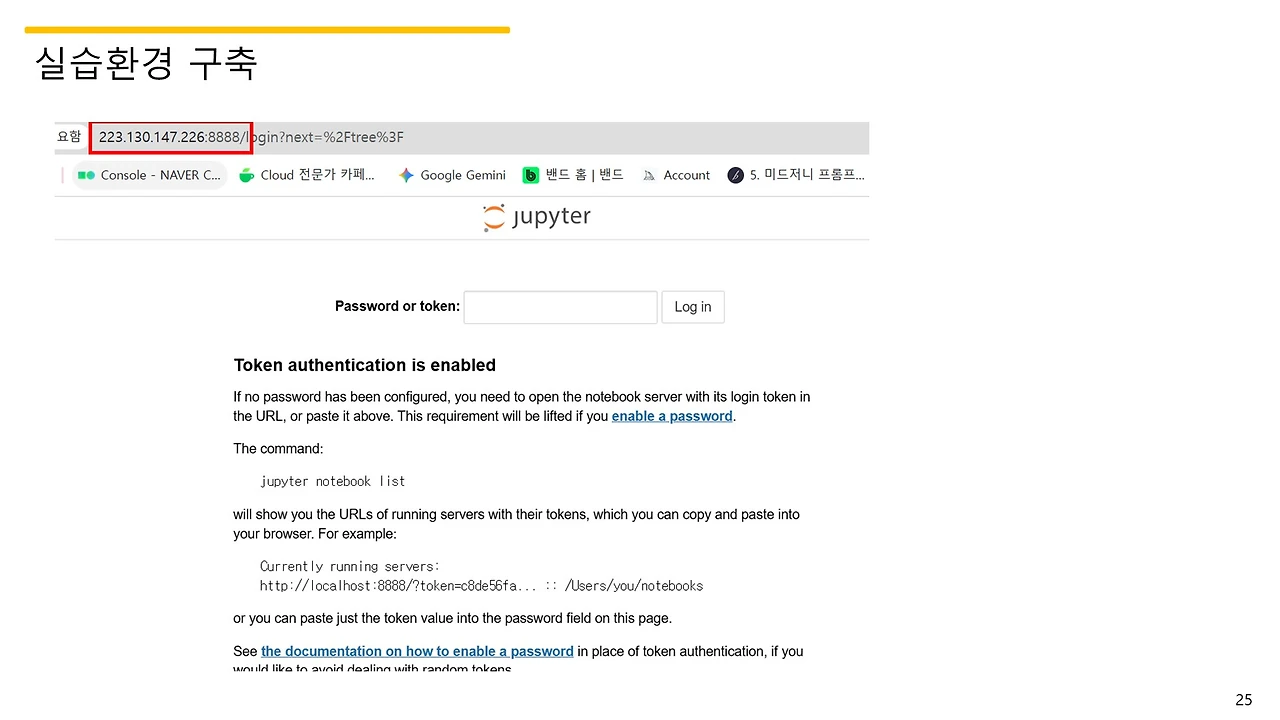
Task: Click the green Band bookmark icon
Action: [531, 175]
